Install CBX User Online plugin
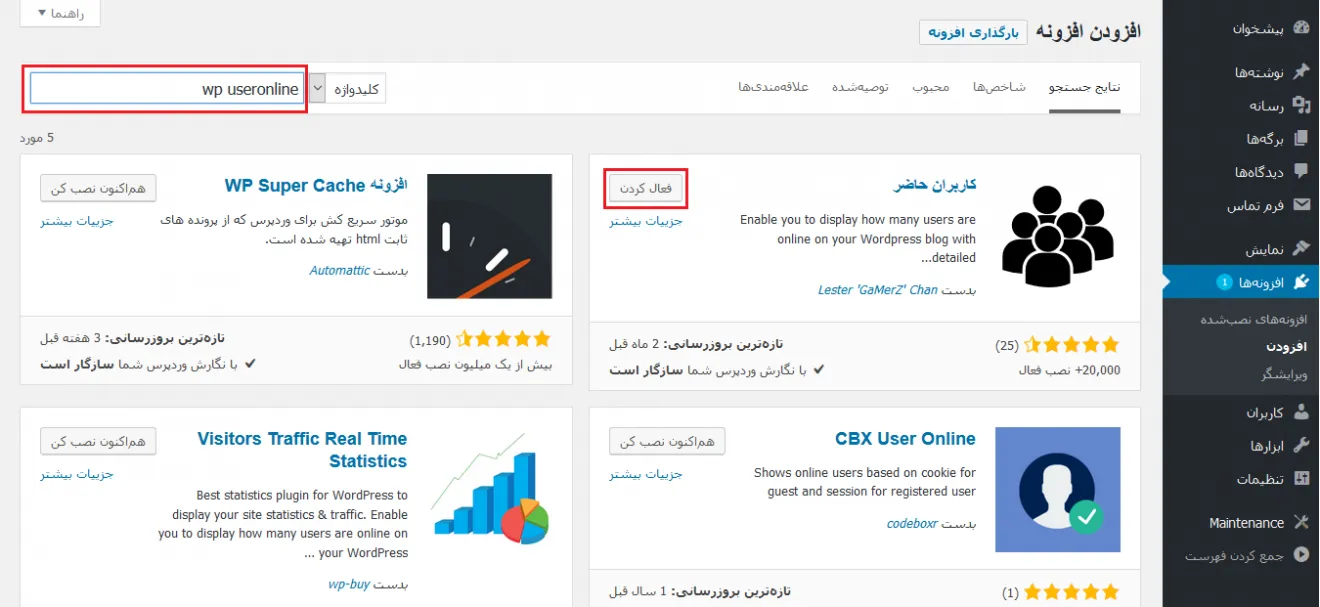This screenshot has width=1320, height=607. click(x=667, y=441)
